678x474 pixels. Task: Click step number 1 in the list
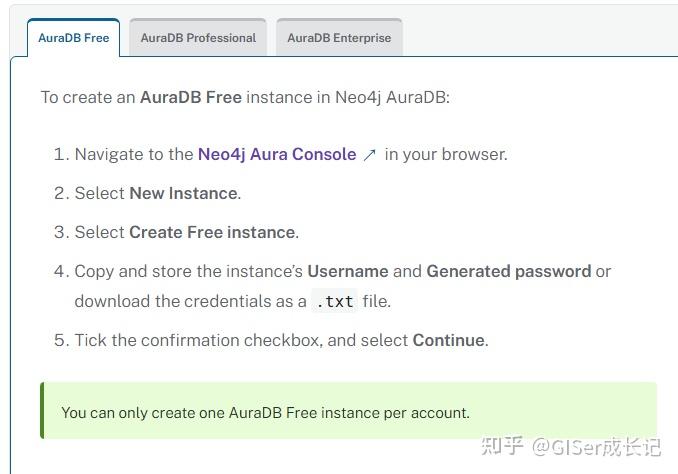(61, 154)
